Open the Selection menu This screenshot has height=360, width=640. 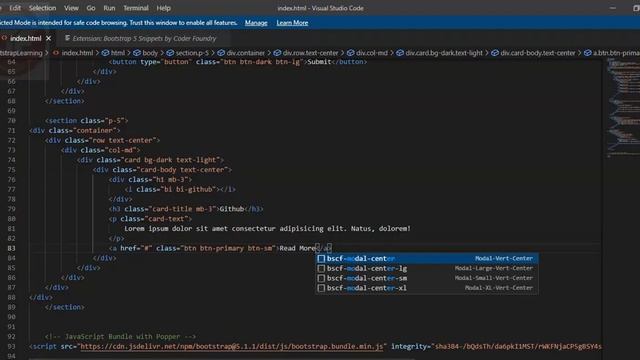(x=42, y=8)
